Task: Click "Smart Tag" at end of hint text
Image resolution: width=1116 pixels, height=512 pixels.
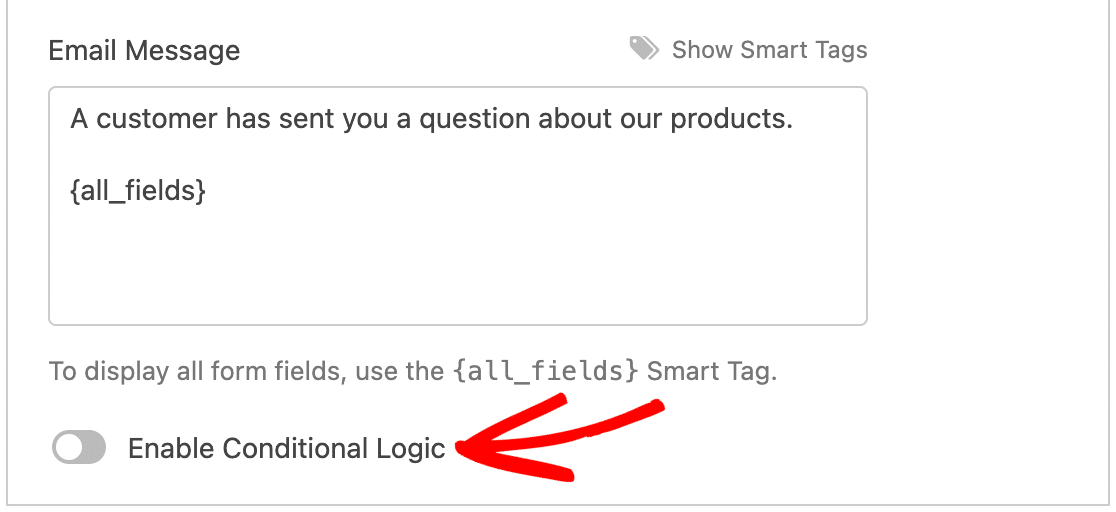Action: click(x=710, y=373)
